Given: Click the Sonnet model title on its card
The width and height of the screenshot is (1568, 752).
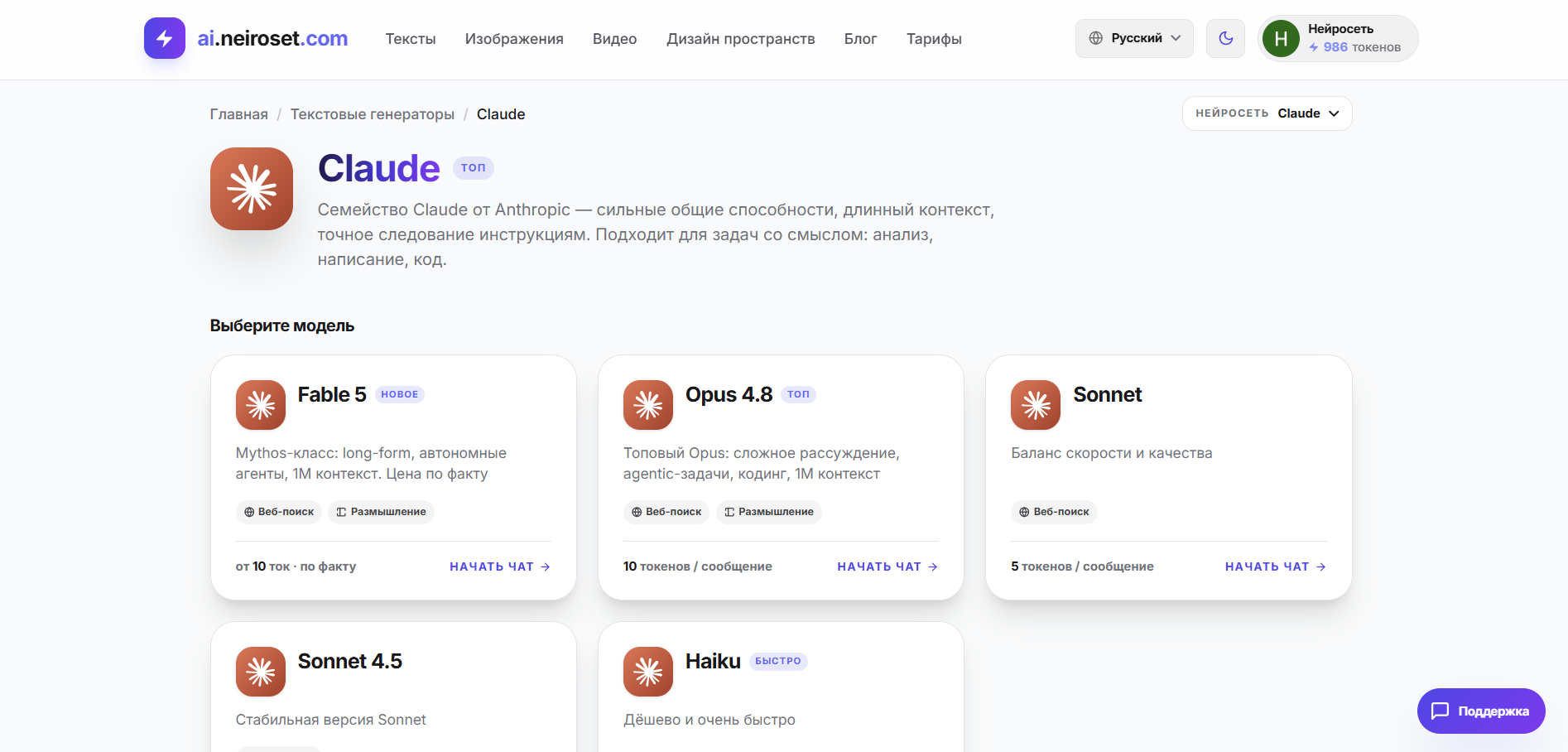Looking at the screenshot, I should (1108, 394).
